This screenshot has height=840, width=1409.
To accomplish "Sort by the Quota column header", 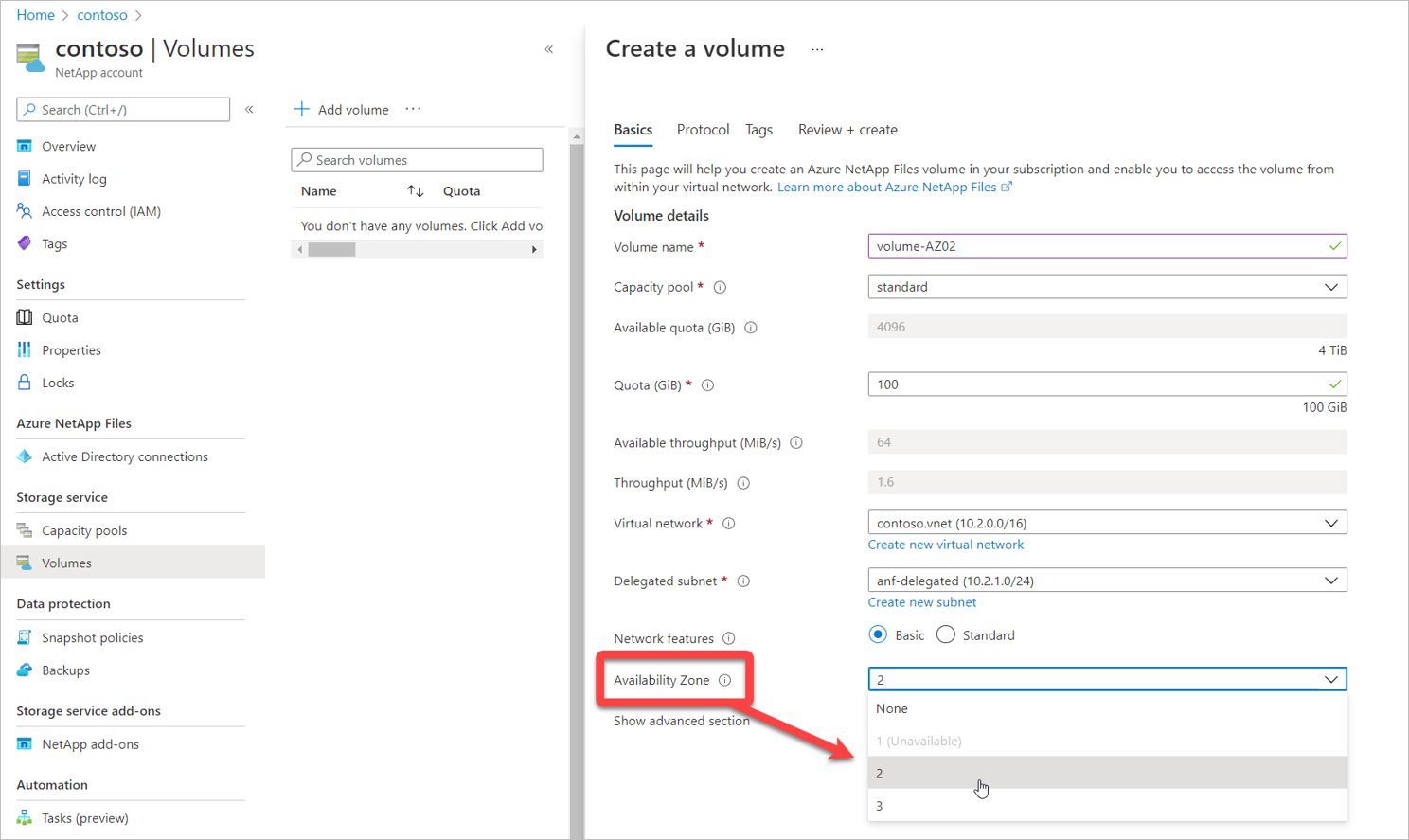I will [461, 191].
